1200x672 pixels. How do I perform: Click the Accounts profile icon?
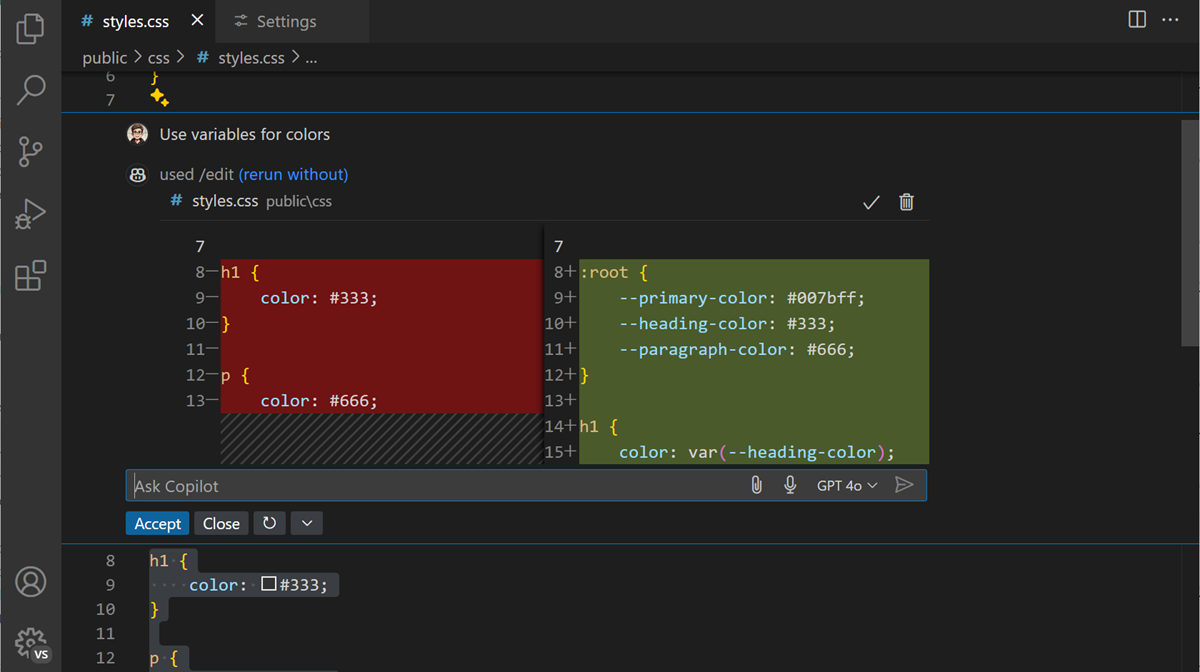31,581
